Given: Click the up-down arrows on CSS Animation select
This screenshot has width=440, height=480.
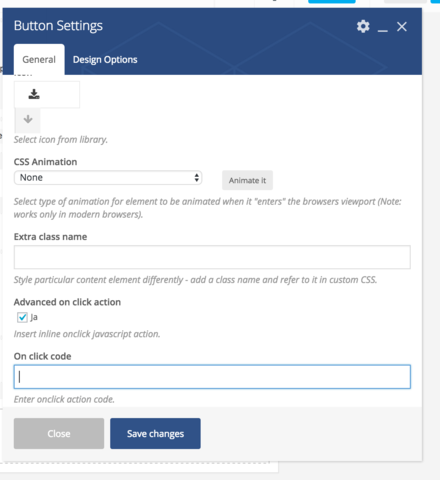Looking at the screenshot, I should (x=197, y=178).
